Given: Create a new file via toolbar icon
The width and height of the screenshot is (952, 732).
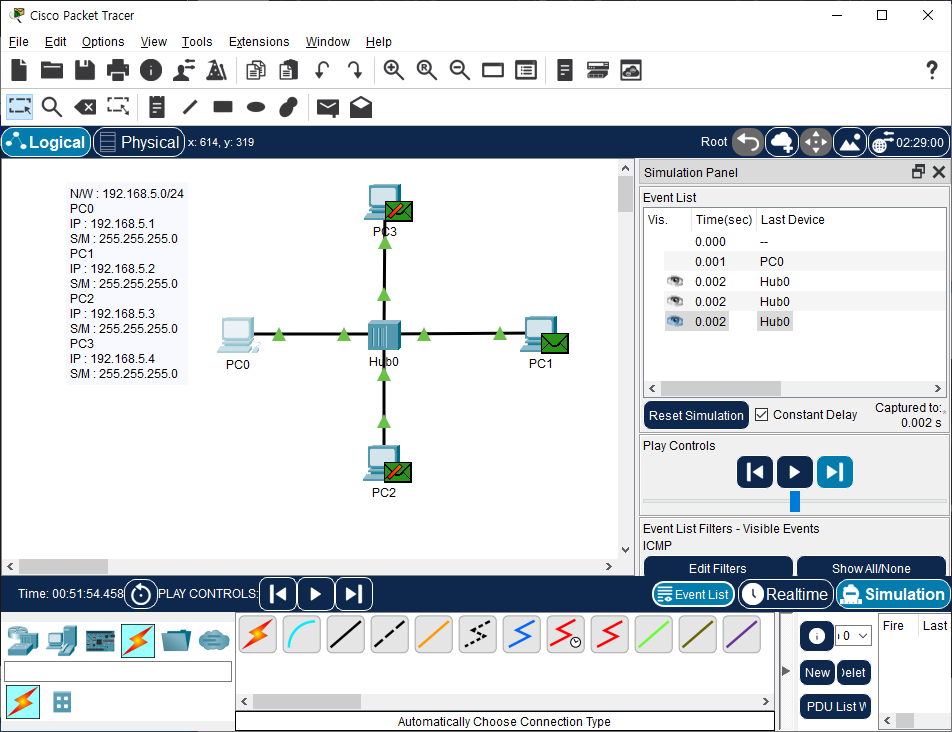Looking at the screenshot, I should [19, 70].
